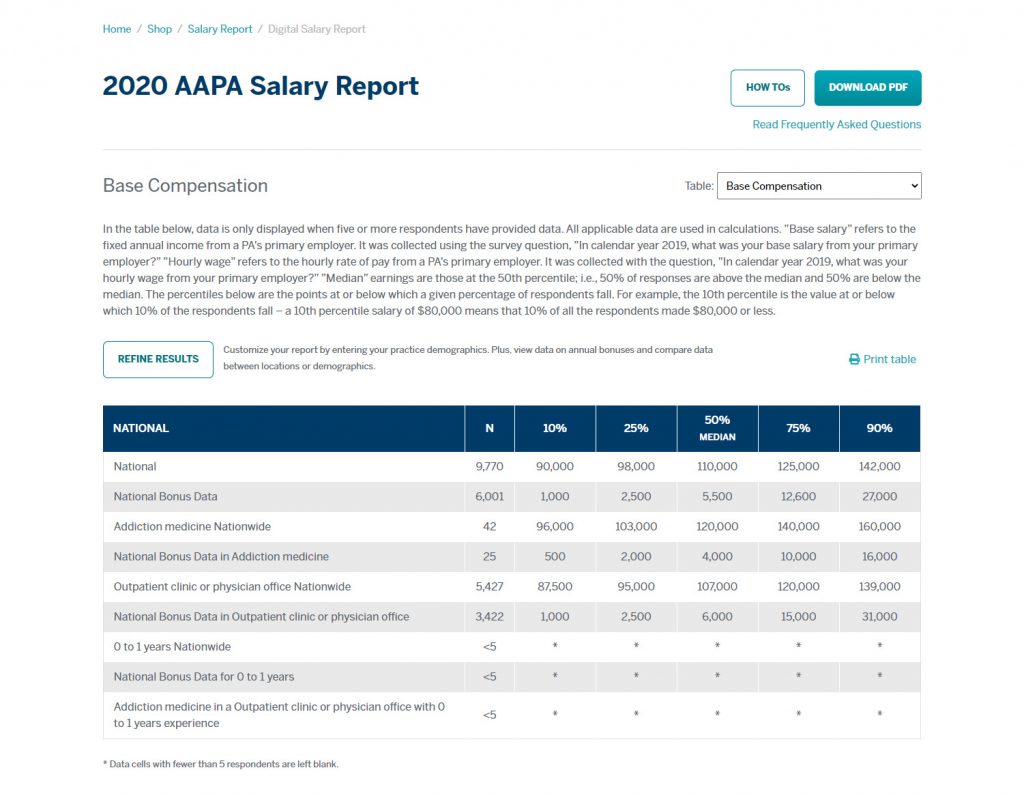Image resolution: width=1024 pixels, height=798 pixels.
Task: Click the printer icon beside Print table
Action: coord(854,359)
